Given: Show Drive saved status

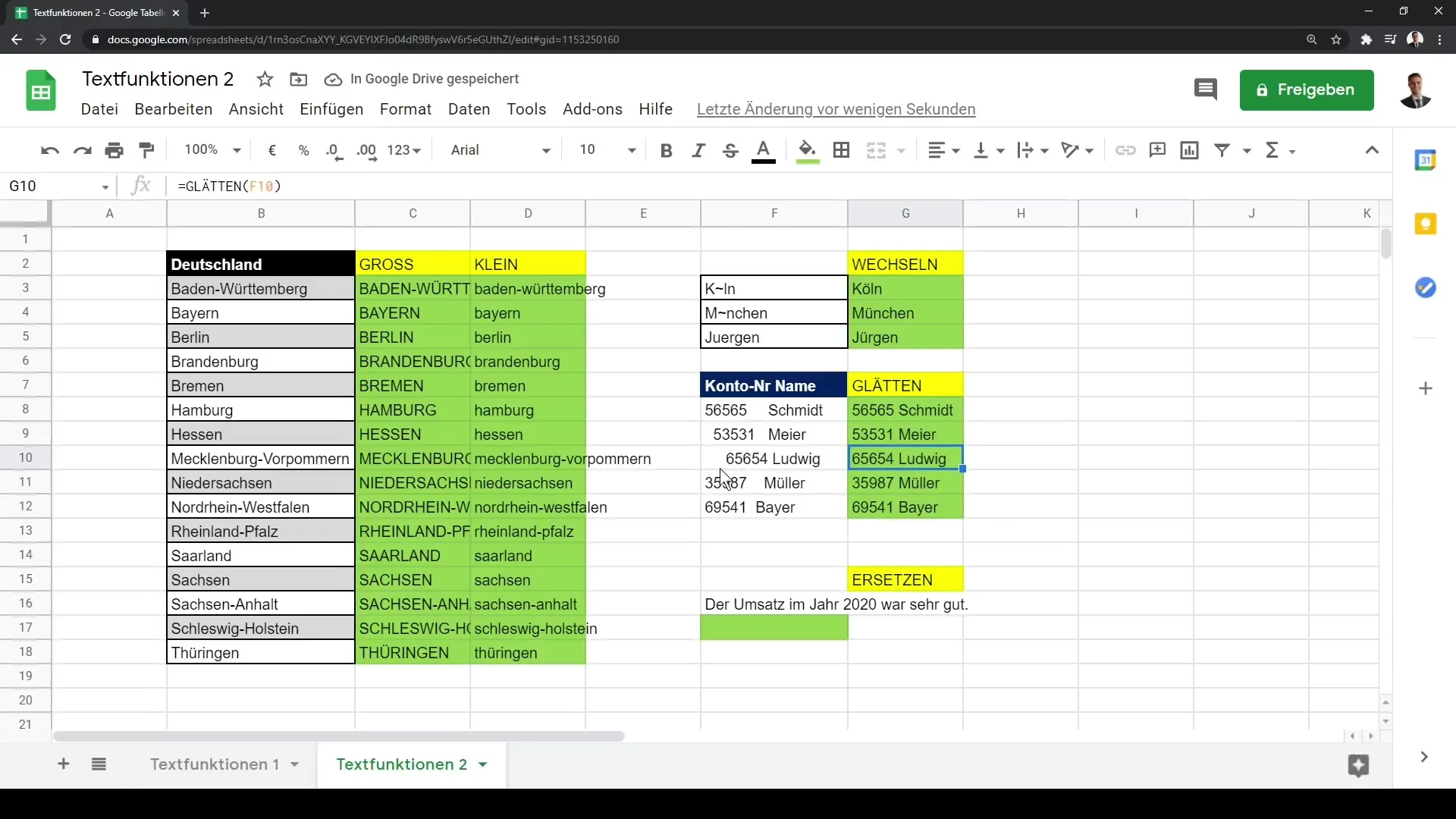Looking at the screenshot, I should tap(422, 79).
